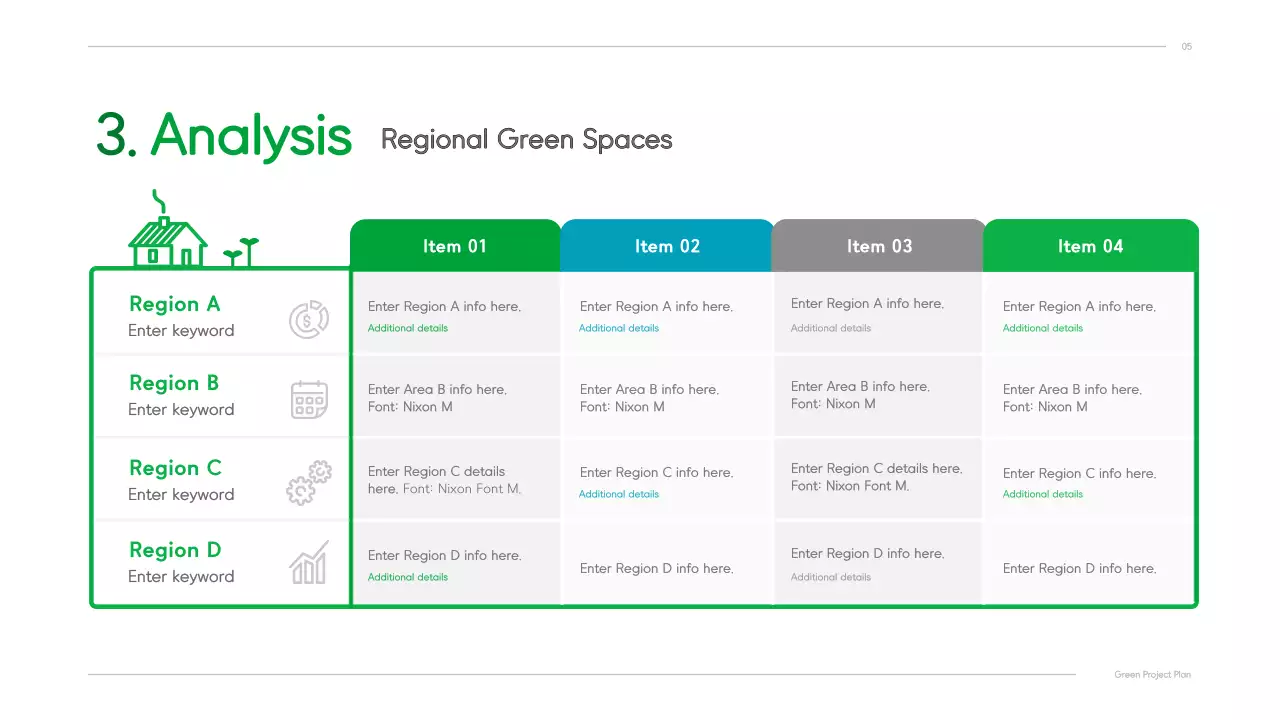Select the Green Project Plan footer text
The image size is (1280, 720).
point(1152,674)
